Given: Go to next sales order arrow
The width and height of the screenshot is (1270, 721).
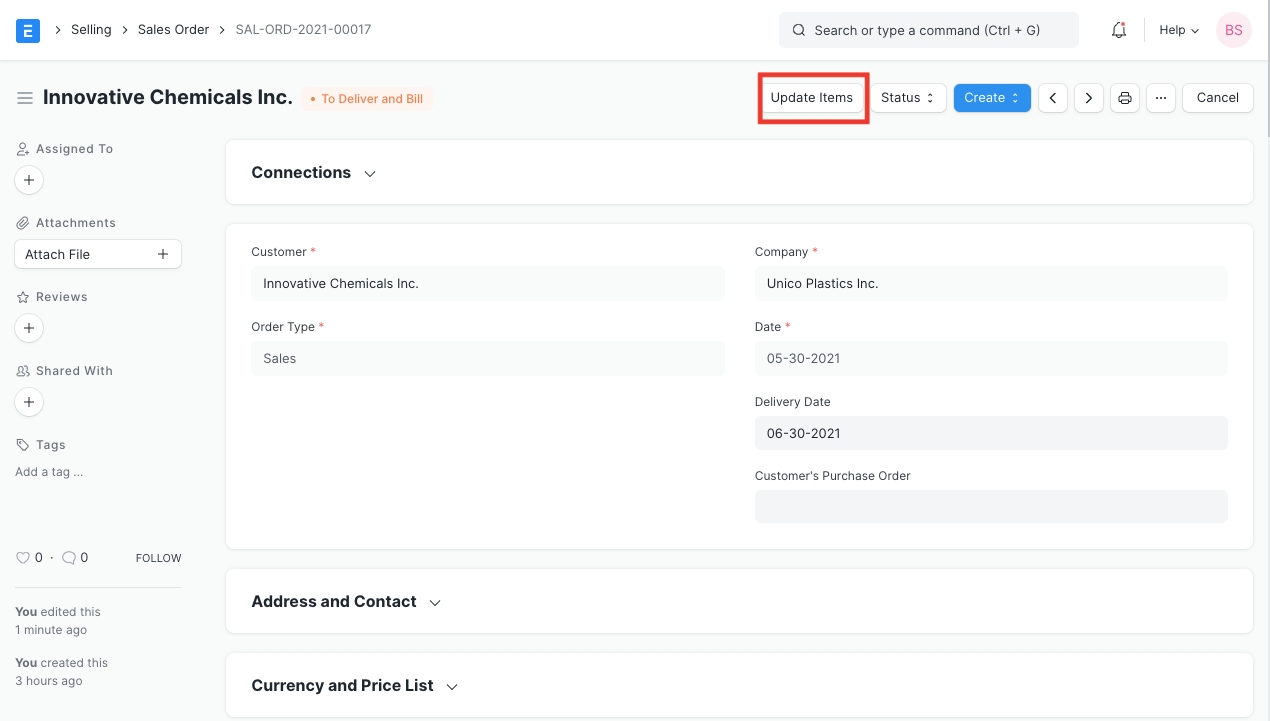Looking at the screenshot, I should click(1089, 98).
